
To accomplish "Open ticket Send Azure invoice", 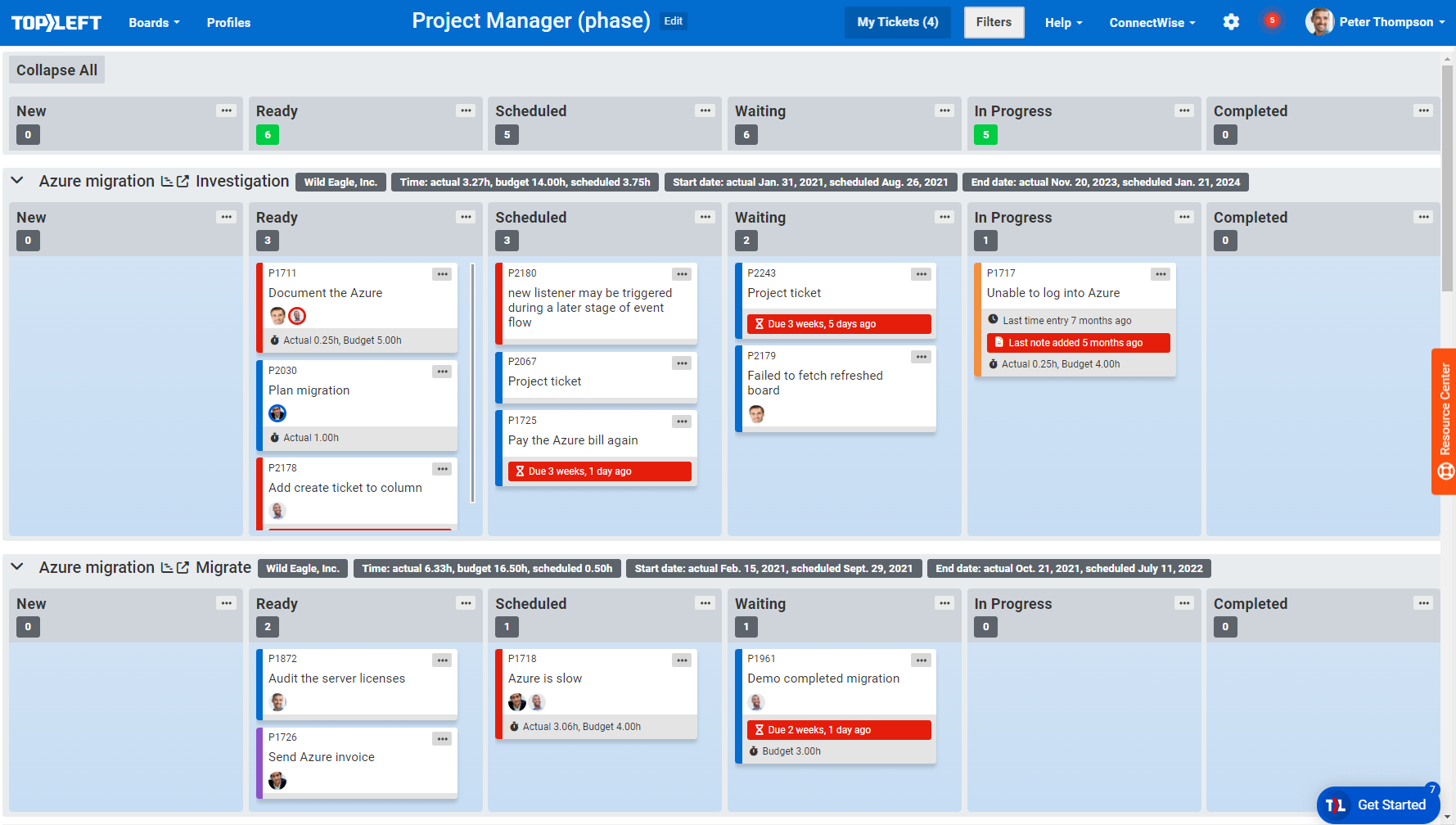I will pos(322,757).
